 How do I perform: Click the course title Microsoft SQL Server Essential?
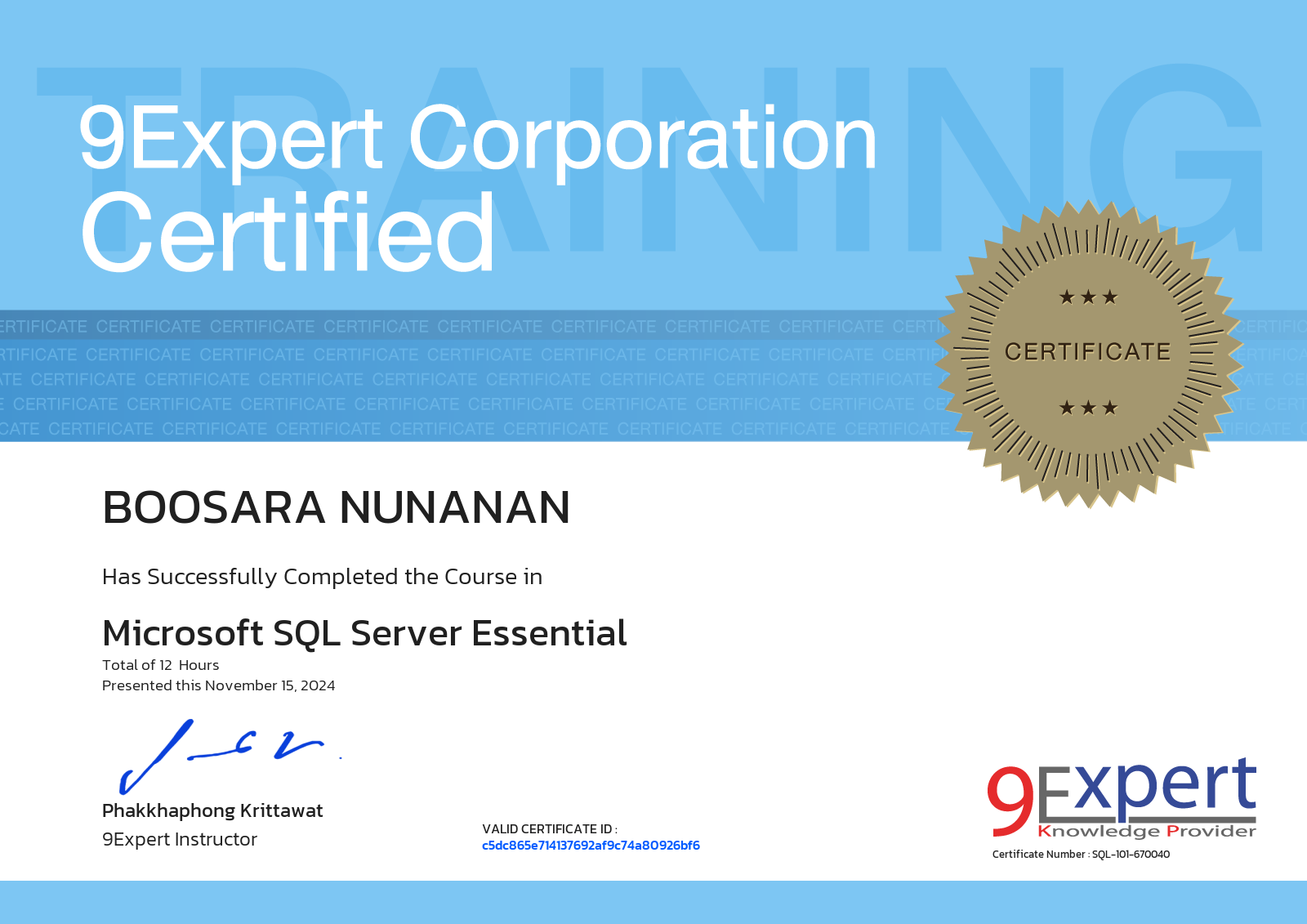(364, 633)
